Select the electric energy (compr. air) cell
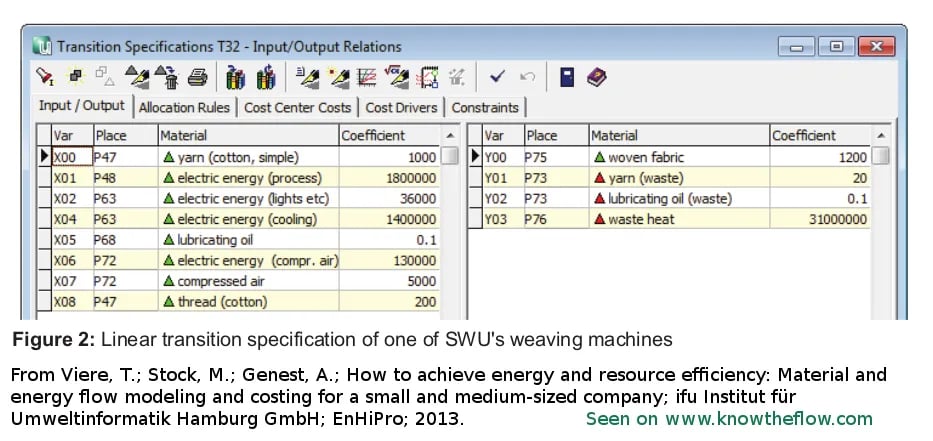 249,260
